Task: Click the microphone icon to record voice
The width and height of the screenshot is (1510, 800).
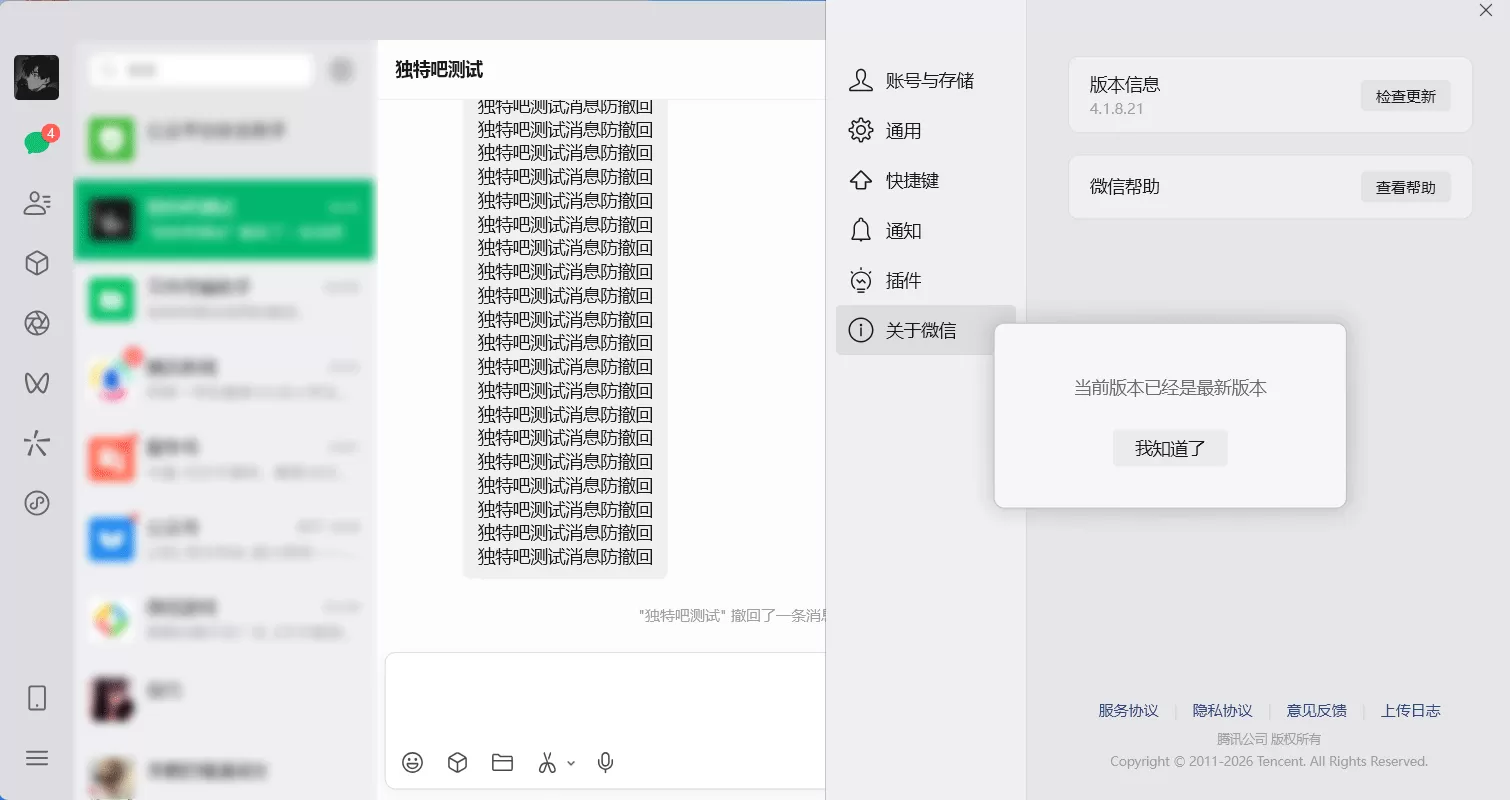Action: pos(604,762)
